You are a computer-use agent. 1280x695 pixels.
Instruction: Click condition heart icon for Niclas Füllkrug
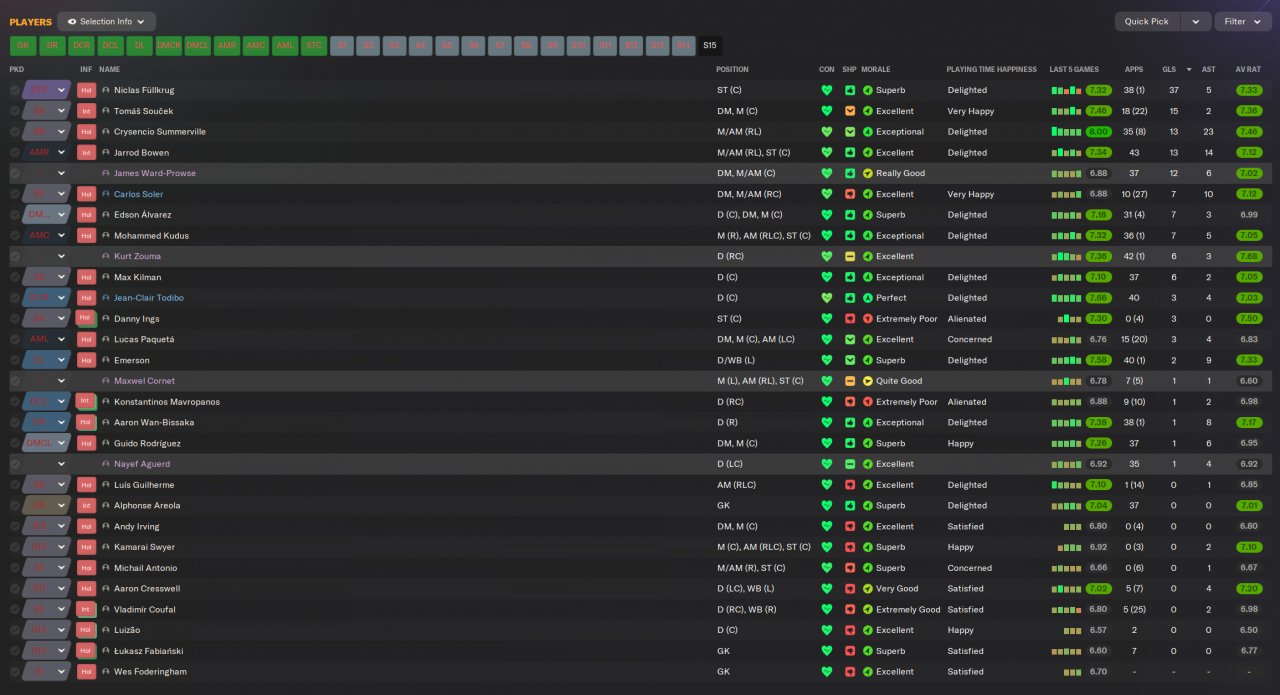826,90
